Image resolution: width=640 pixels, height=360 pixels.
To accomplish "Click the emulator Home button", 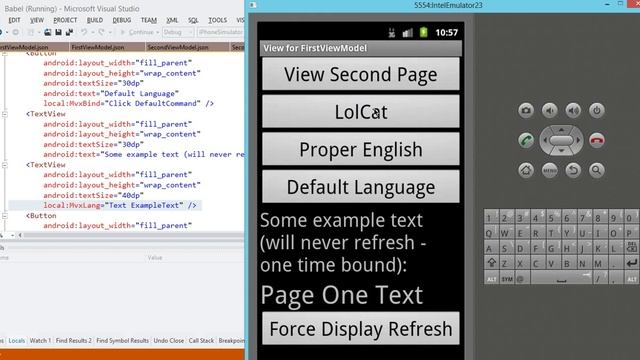I will click(526, 170).
